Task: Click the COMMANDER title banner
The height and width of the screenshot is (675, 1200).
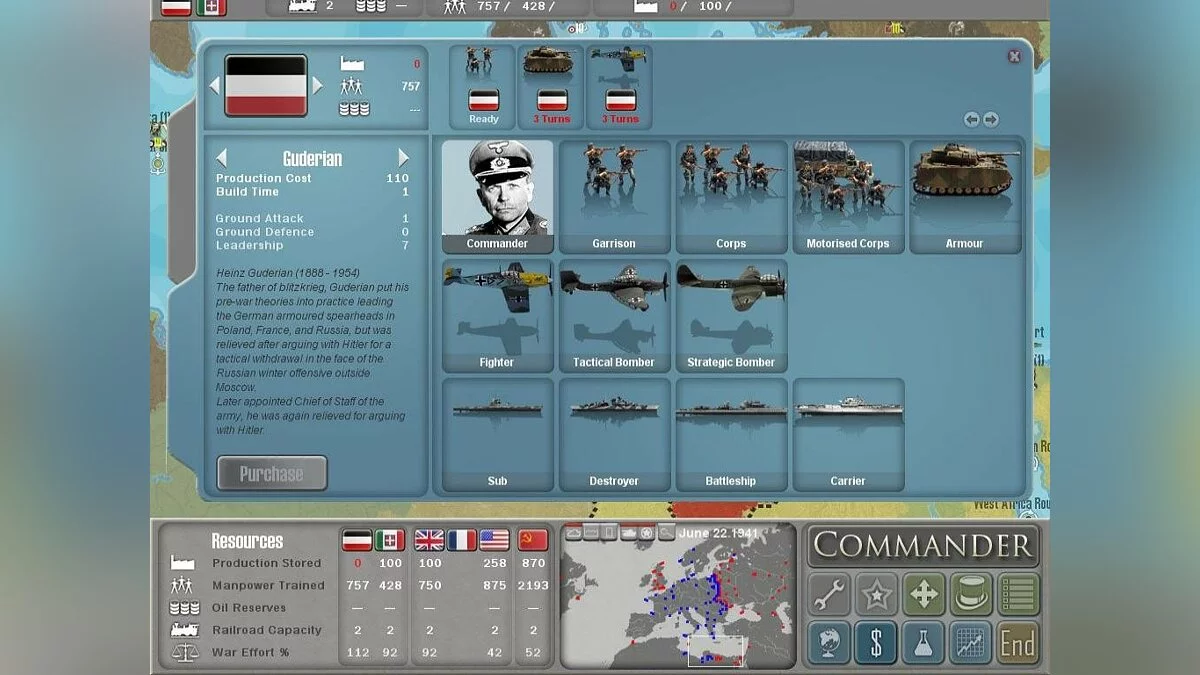Action: (924, 546)
